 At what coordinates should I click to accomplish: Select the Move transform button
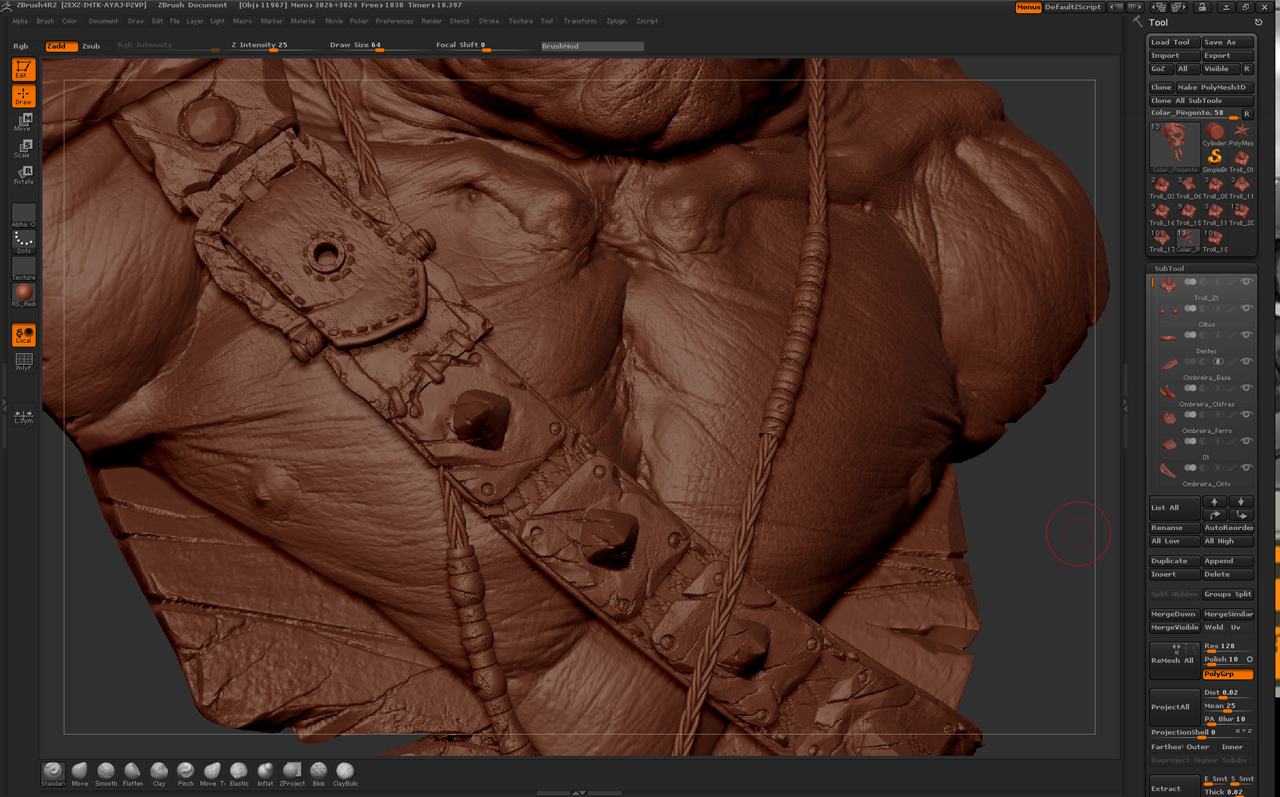[23, 123]
